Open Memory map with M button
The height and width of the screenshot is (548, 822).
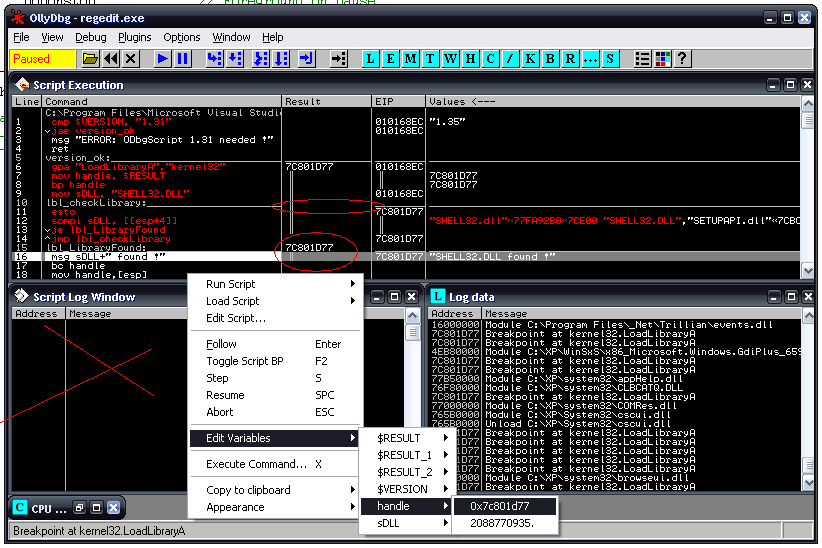(411, 59)
